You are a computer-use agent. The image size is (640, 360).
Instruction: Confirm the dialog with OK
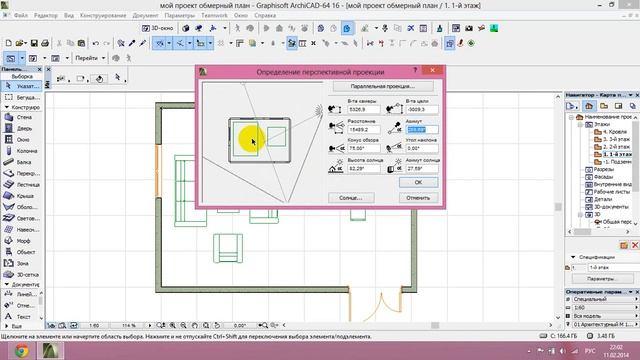(x=418, y=182)
